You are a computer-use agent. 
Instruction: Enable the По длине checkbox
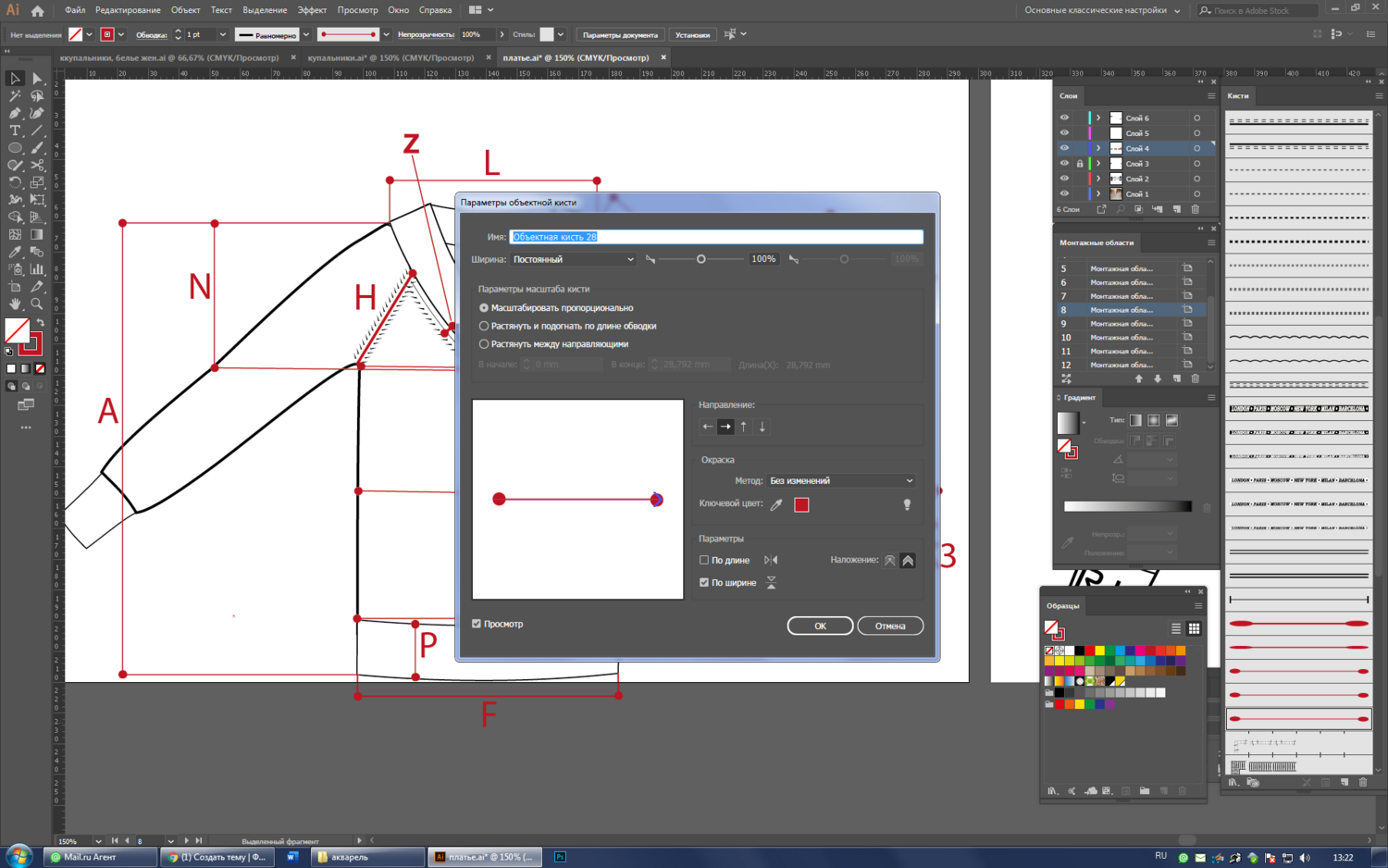(704, 560)
